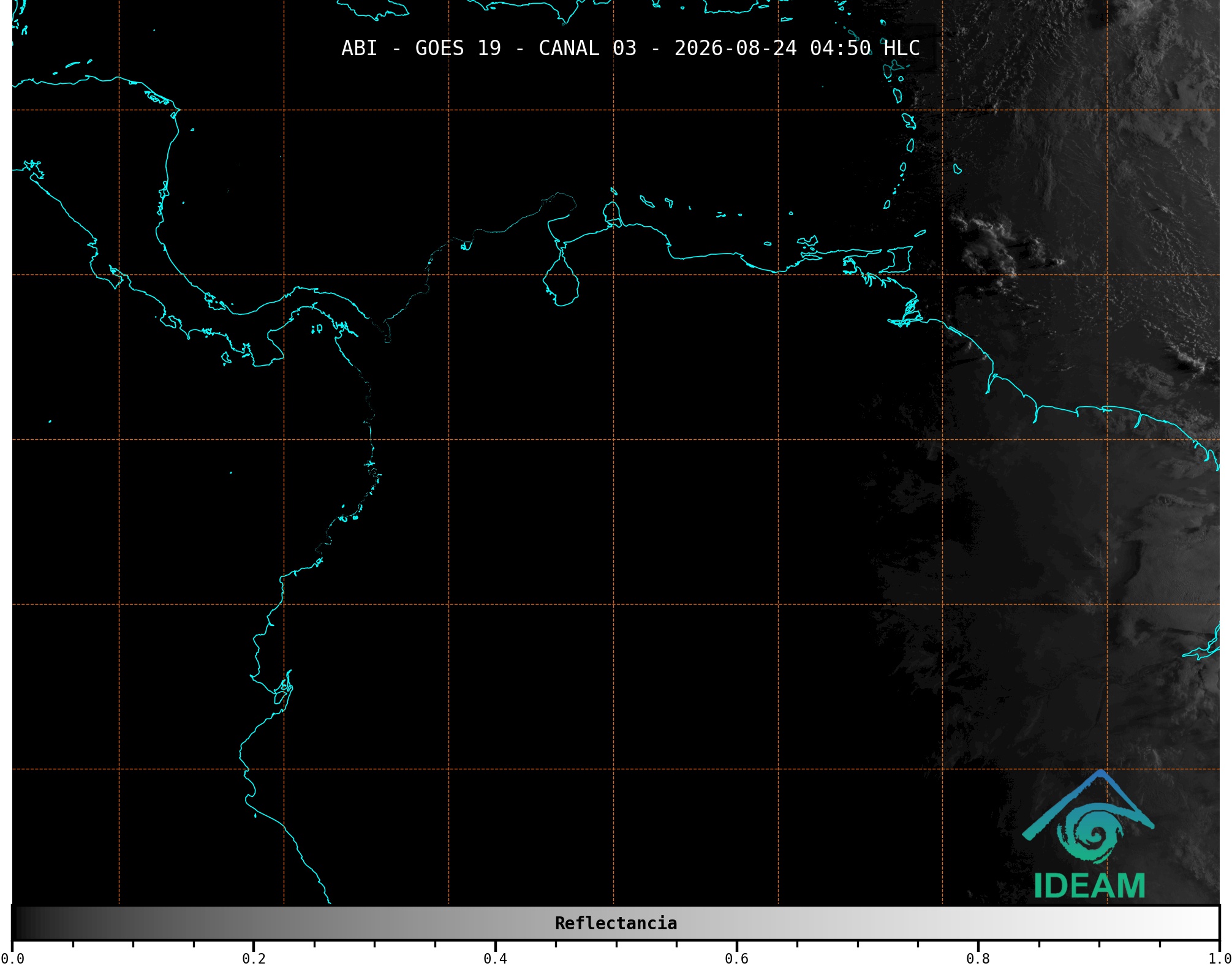Click the timestamp '2026-08-24 04:50 HLC'
The width and height of the screenshot is (1232, 966).
click(797, 48)
